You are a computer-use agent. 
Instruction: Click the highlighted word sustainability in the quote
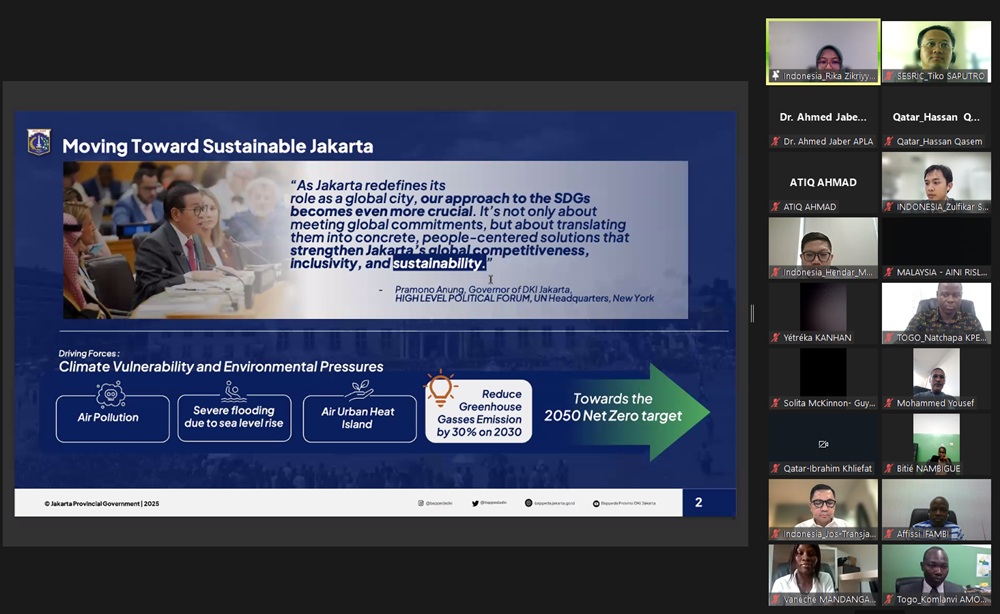[439, 264]
